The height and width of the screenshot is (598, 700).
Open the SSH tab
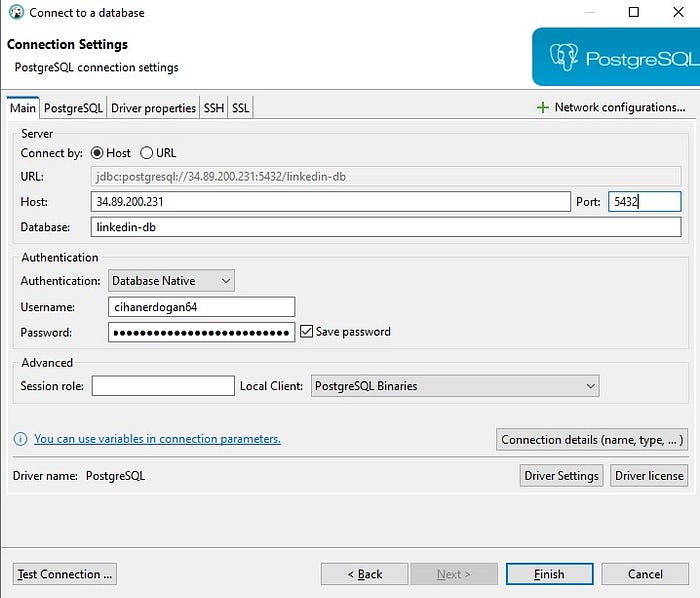[x=214, y=108]
